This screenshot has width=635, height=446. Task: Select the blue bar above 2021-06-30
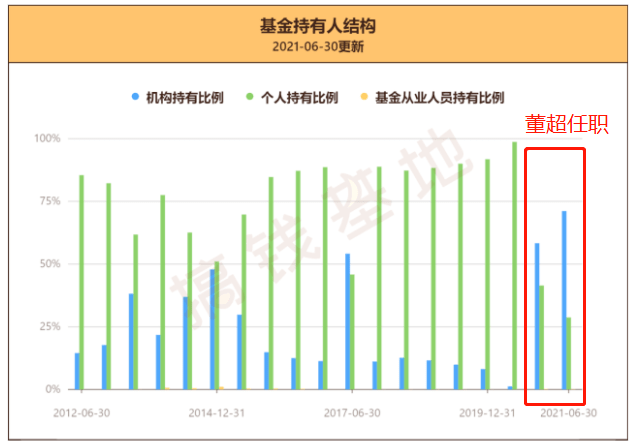[x=564, y=300]
